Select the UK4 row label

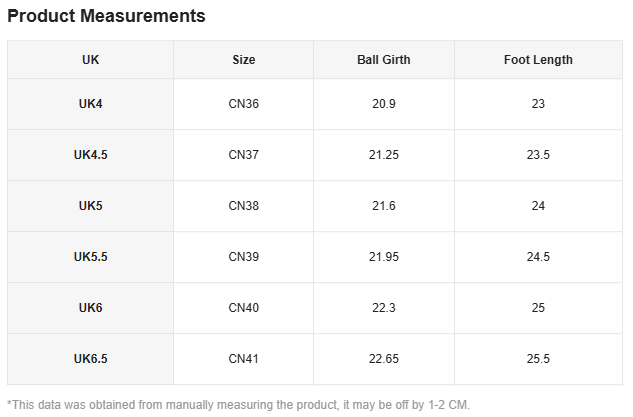(90, 104)
